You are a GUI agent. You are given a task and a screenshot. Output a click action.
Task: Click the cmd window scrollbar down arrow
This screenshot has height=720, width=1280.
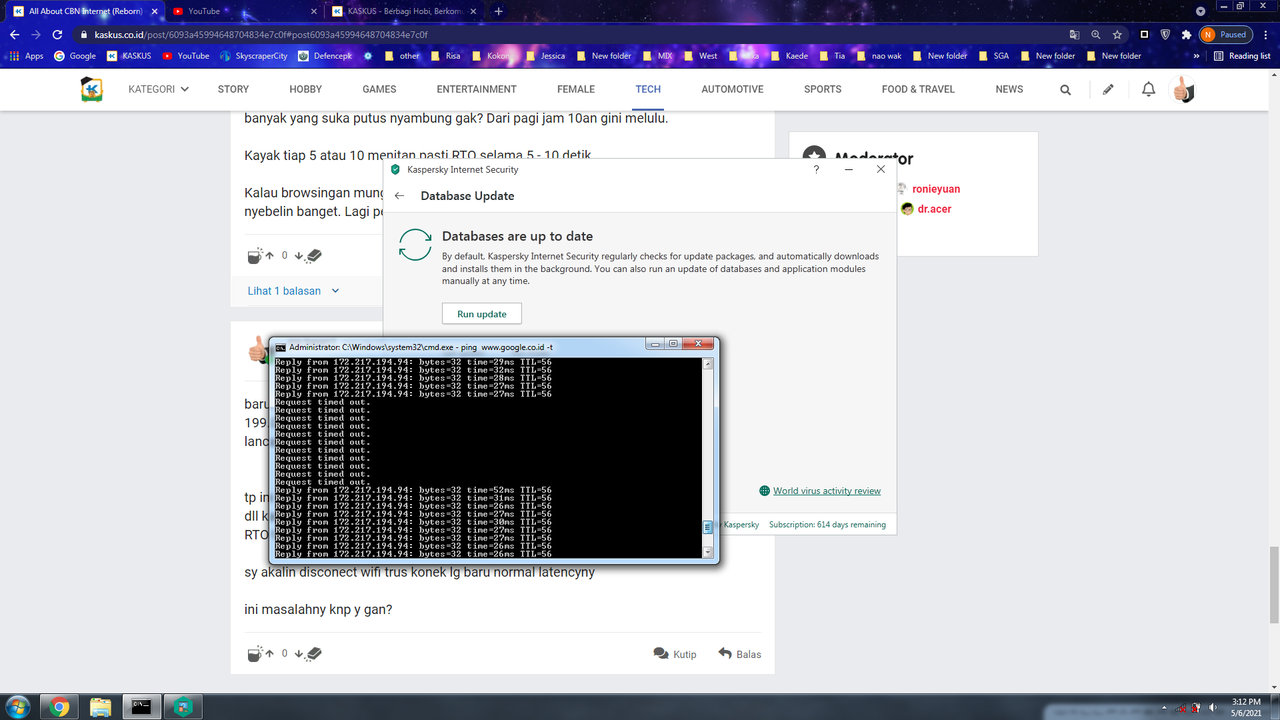click(x=708, y=552)
